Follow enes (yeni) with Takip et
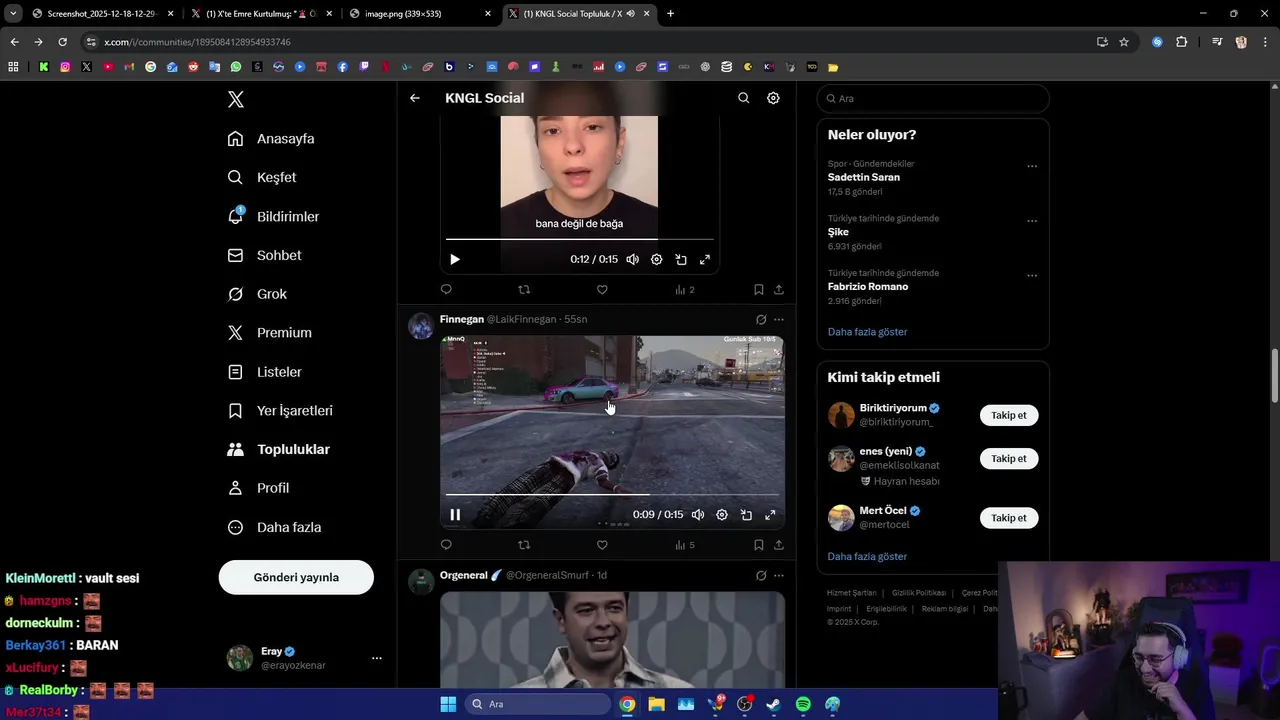The height and width of the screenshot is (720, 1280). pos(1009,458)
